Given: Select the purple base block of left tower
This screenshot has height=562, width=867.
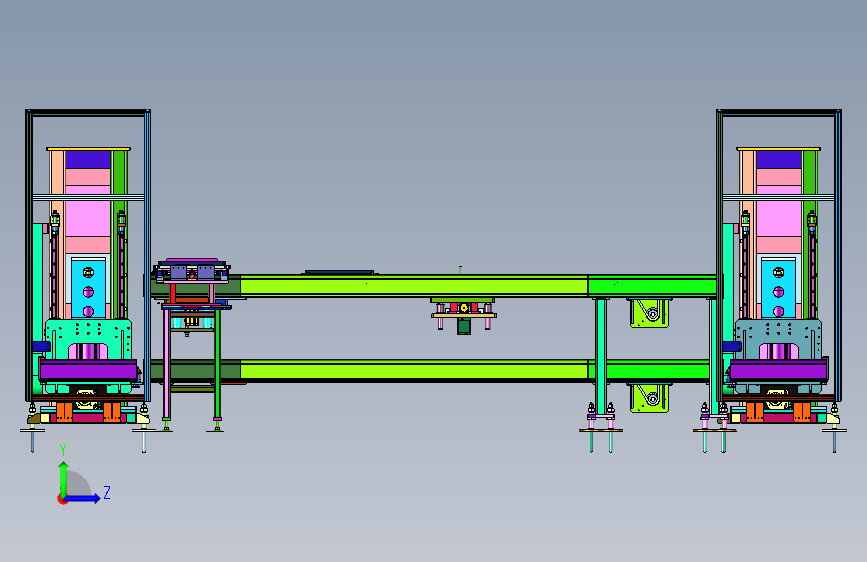Looking at the screenshot, I should [88, 370].
